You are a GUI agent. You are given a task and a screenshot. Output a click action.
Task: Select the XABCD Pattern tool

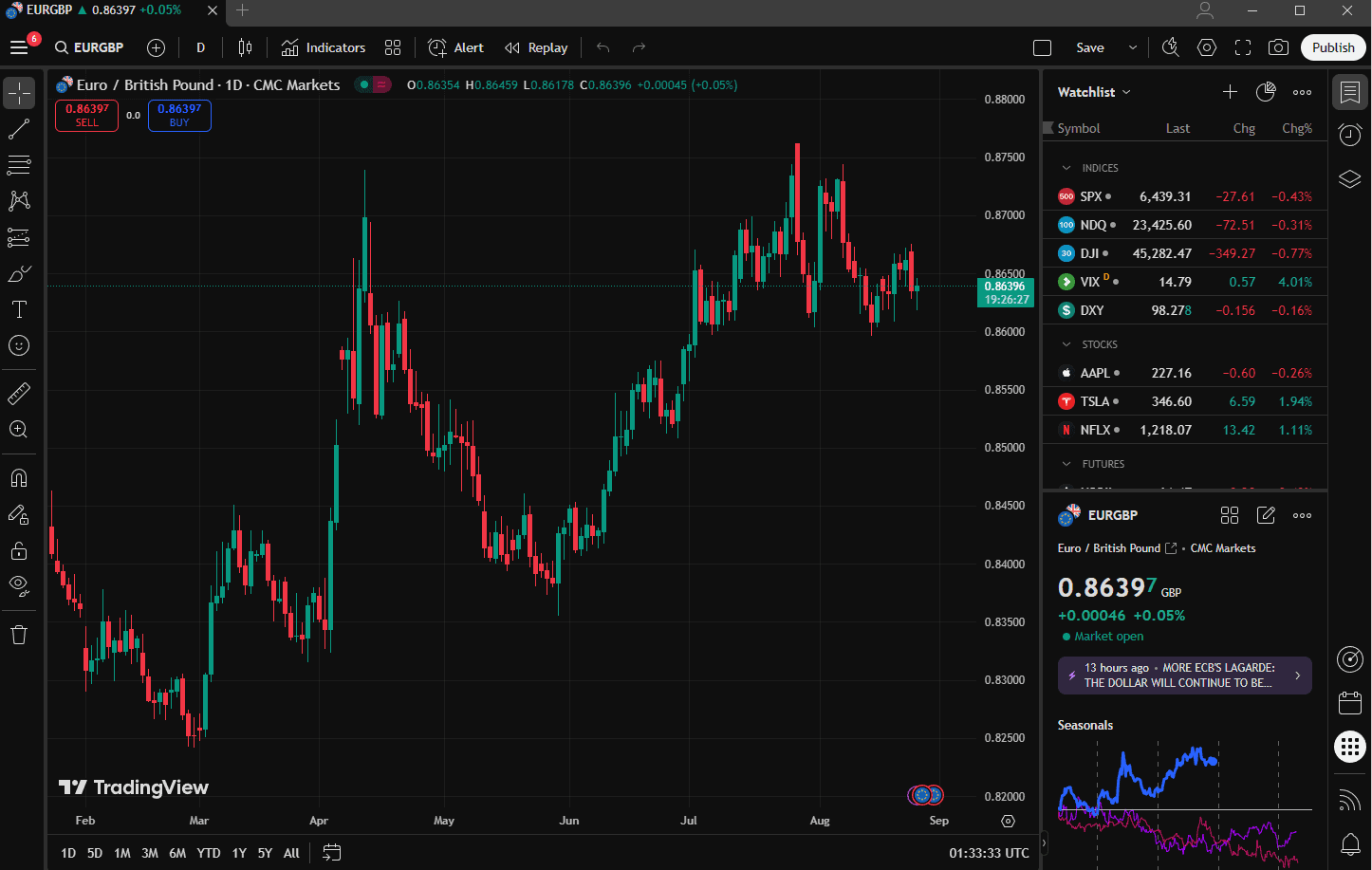pos(19,200)
